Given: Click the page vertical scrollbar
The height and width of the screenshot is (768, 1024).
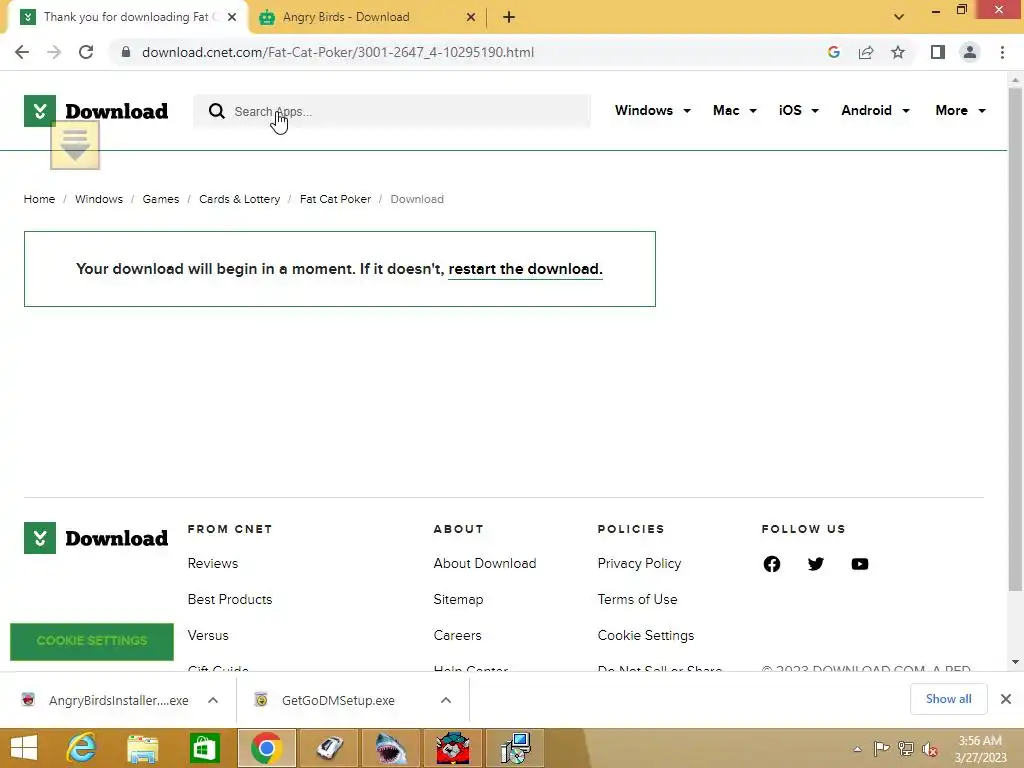Looking at the screenshot, I should (x=1015, y=340).
